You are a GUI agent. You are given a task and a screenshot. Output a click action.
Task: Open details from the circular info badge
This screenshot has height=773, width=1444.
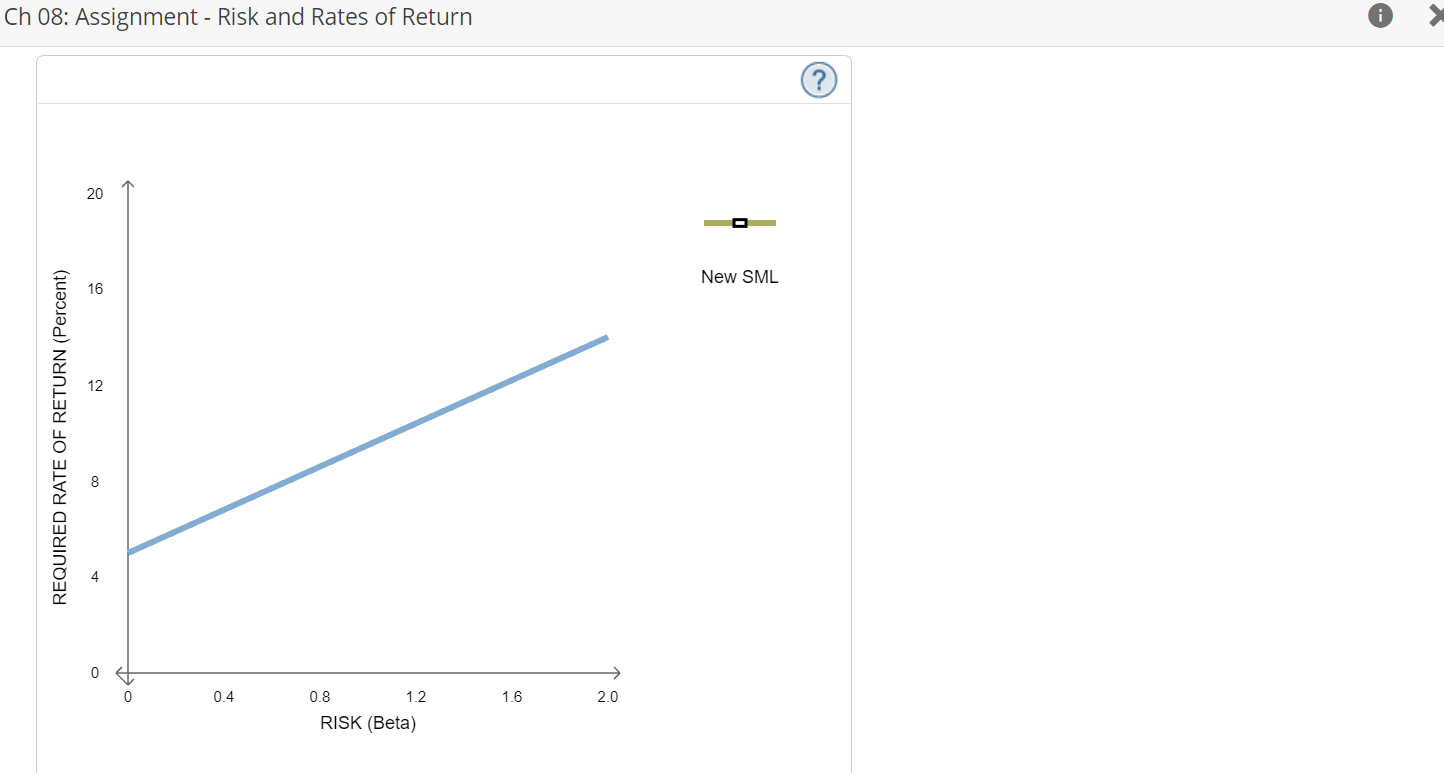pos(1380,15)
